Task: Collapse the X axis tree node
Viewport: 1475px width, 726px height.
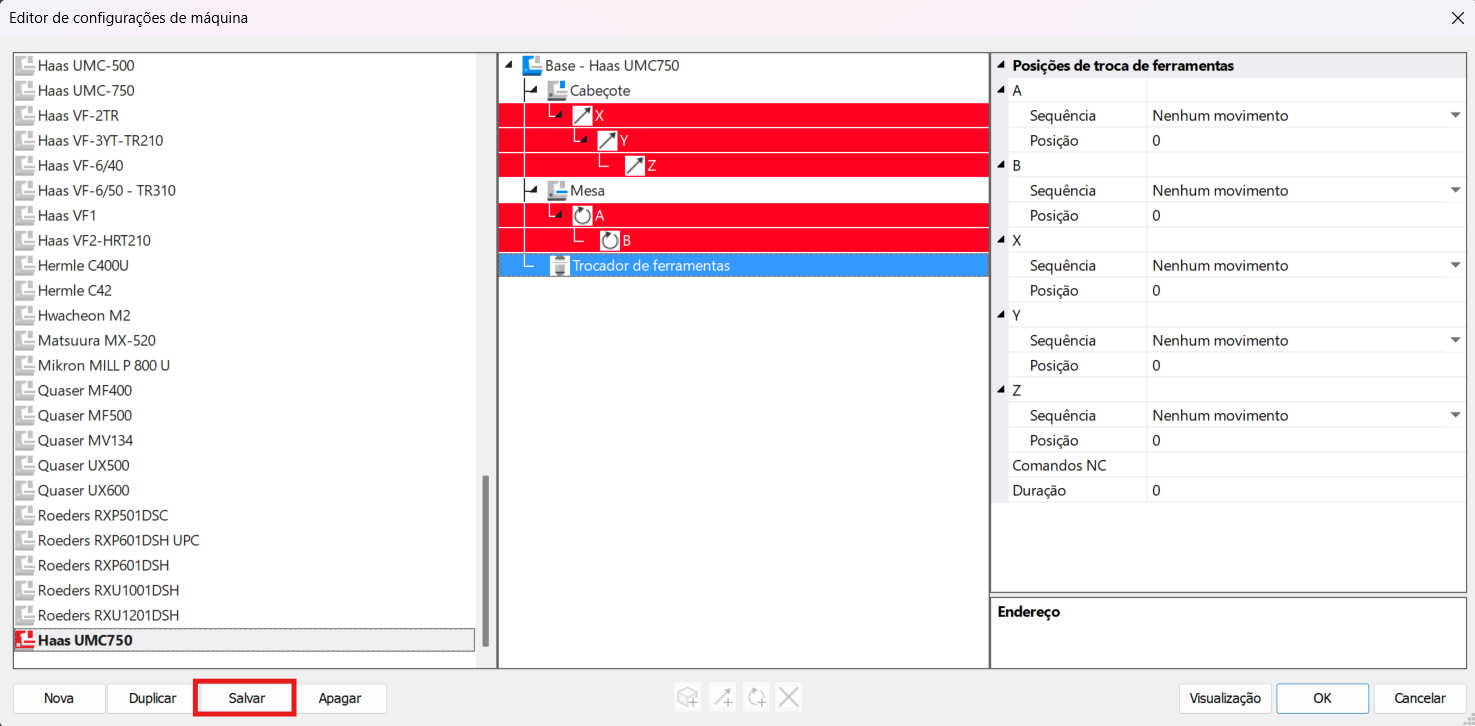Action: pyautogui.click(x=559, y=116)
